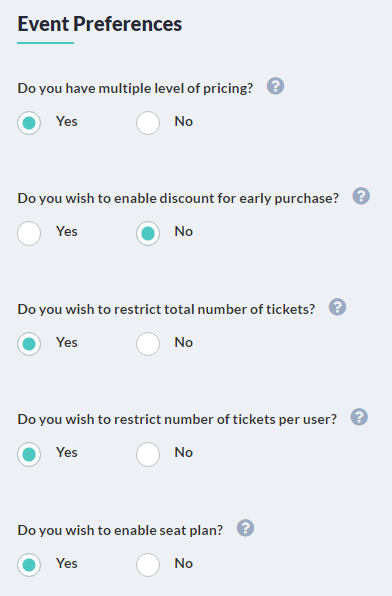Open help for multiple level of pricing
Image resolution: width=392 pixels, height=596 pixels.
(275, 86)
